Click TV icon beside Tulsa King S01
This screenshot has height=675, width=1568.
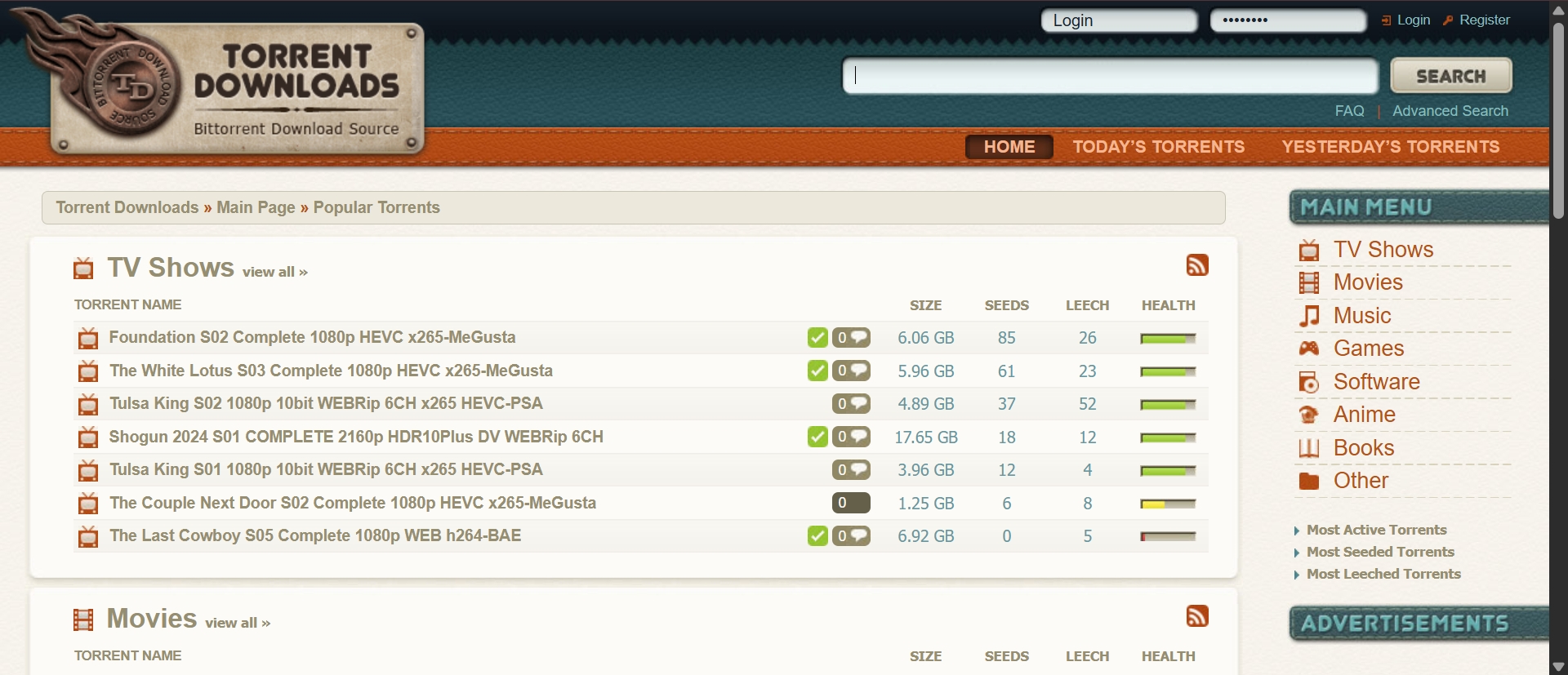pyautogui.click(x=88, y=470)
